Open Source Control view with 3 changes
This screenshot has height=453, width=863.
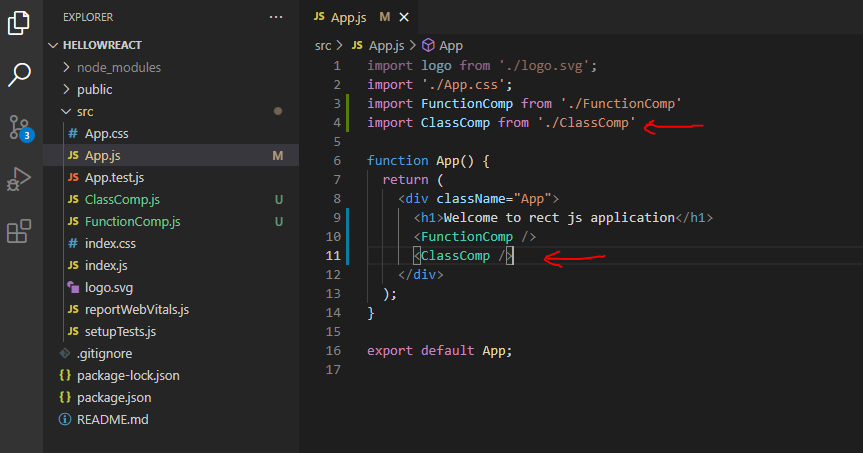point(19,127)
